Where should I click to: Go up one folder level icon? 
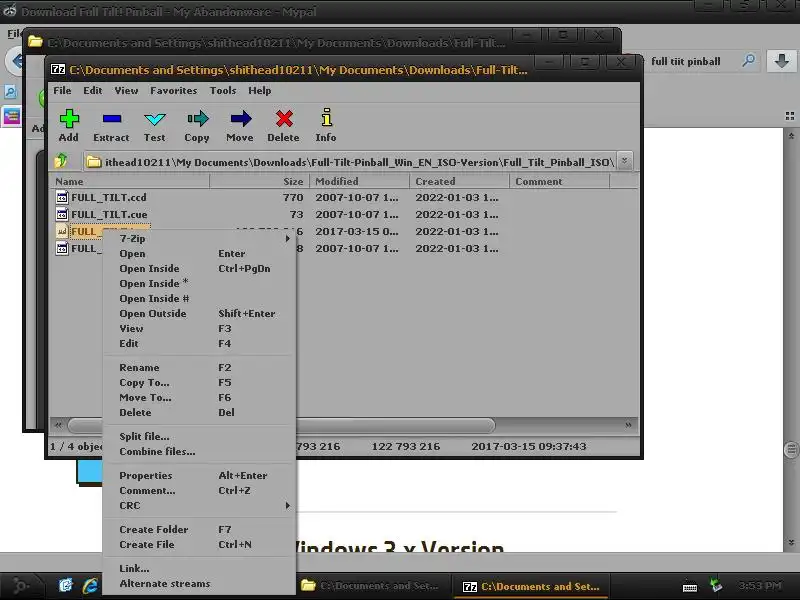(61, 161)
